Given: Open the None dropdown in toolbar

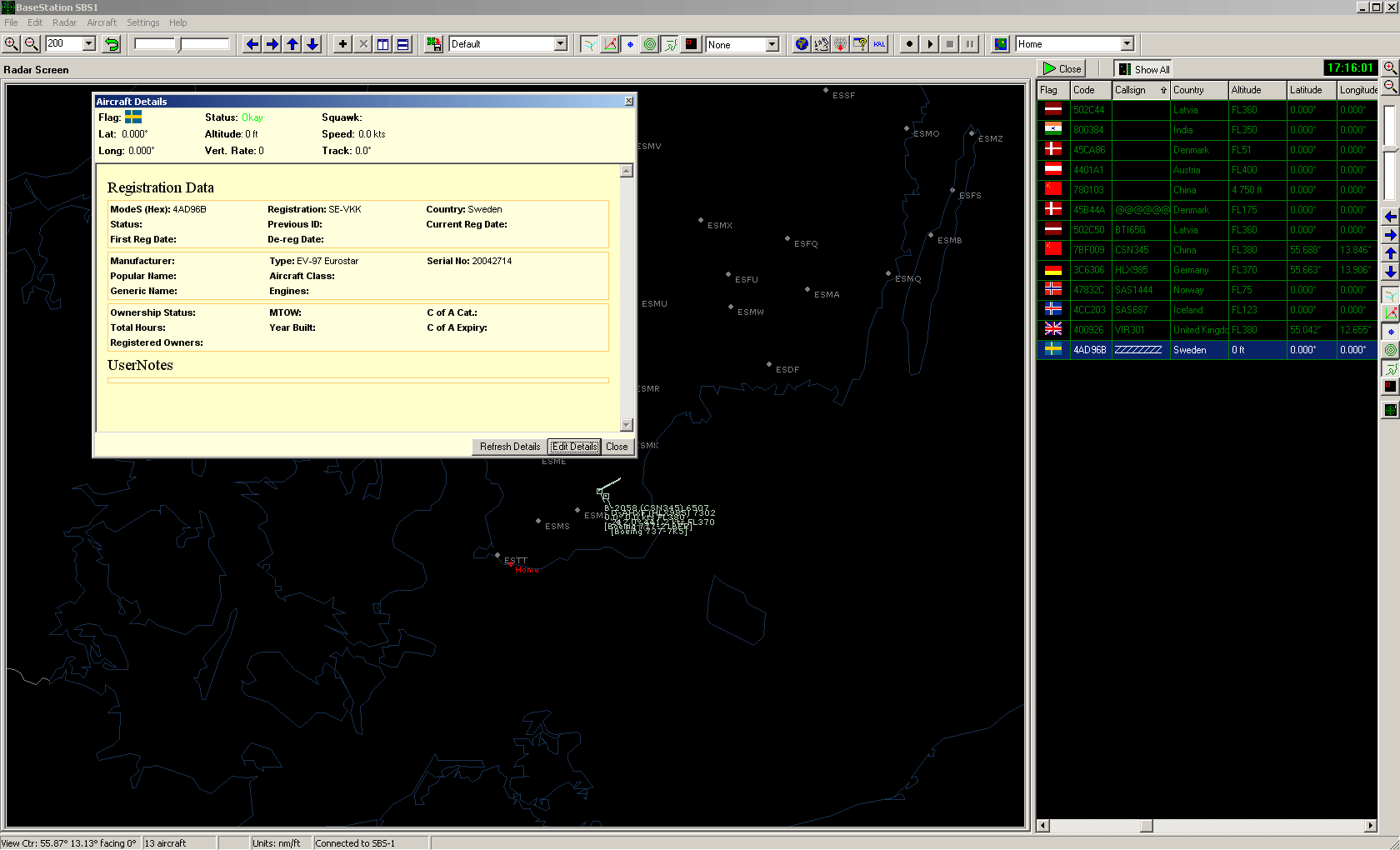Looking at the screenshot, I should tap(772, 44).
